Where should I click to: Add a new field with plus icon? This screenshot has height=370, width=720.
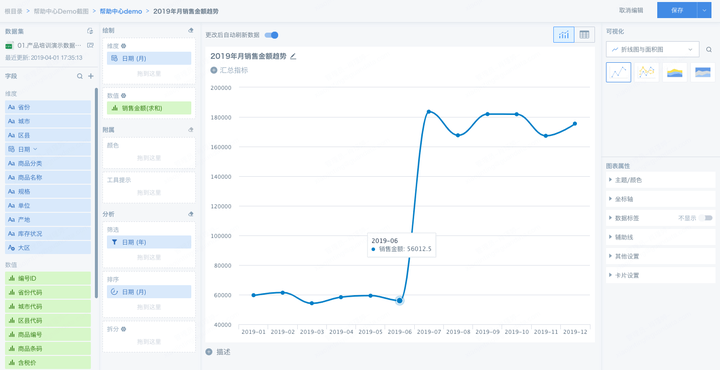[x=91, y=76]
